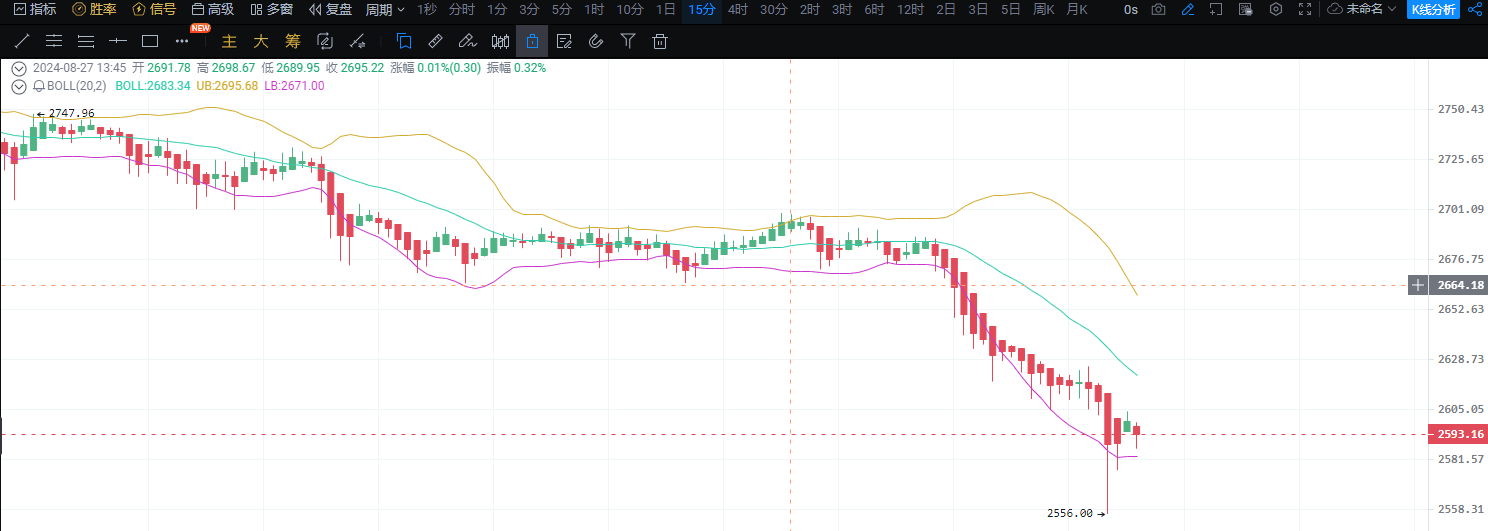Select the rectangle drawing tool
This screenshot has width=1488, height=531.
150,42
